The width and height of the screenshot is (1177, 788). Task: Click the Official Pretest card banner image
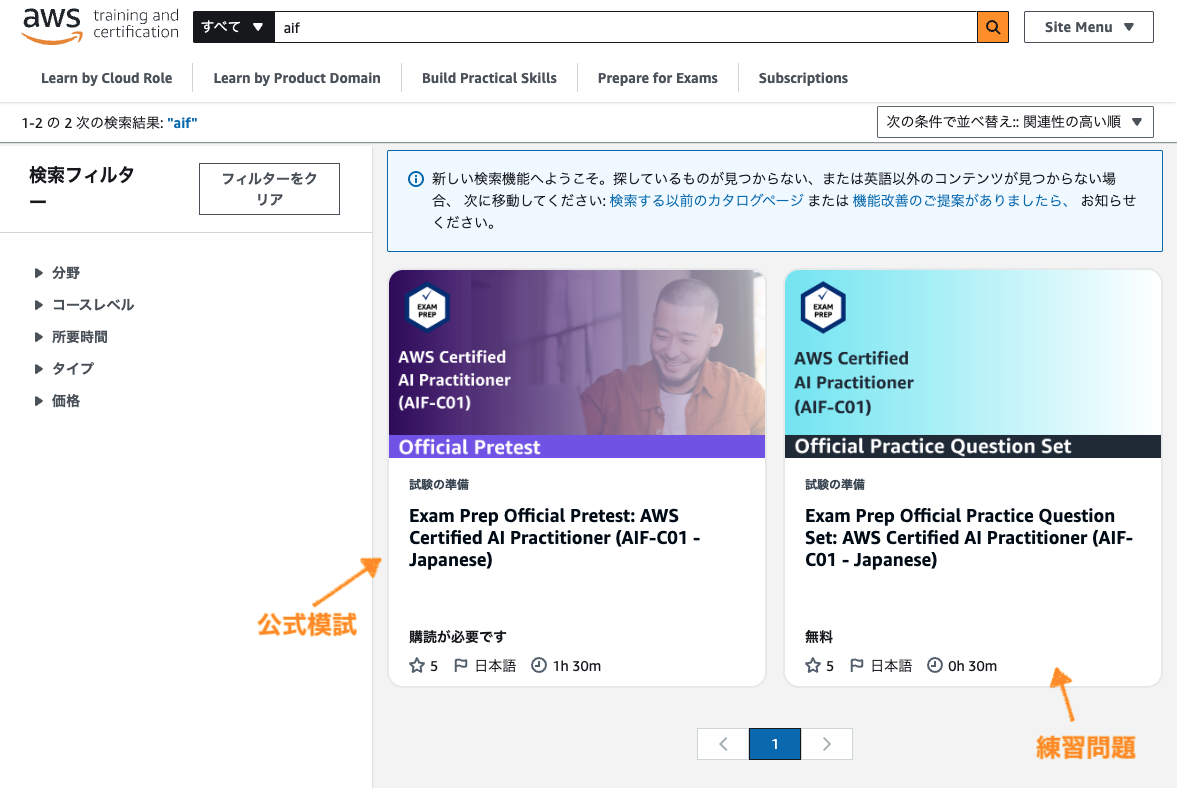pos(576,364)
